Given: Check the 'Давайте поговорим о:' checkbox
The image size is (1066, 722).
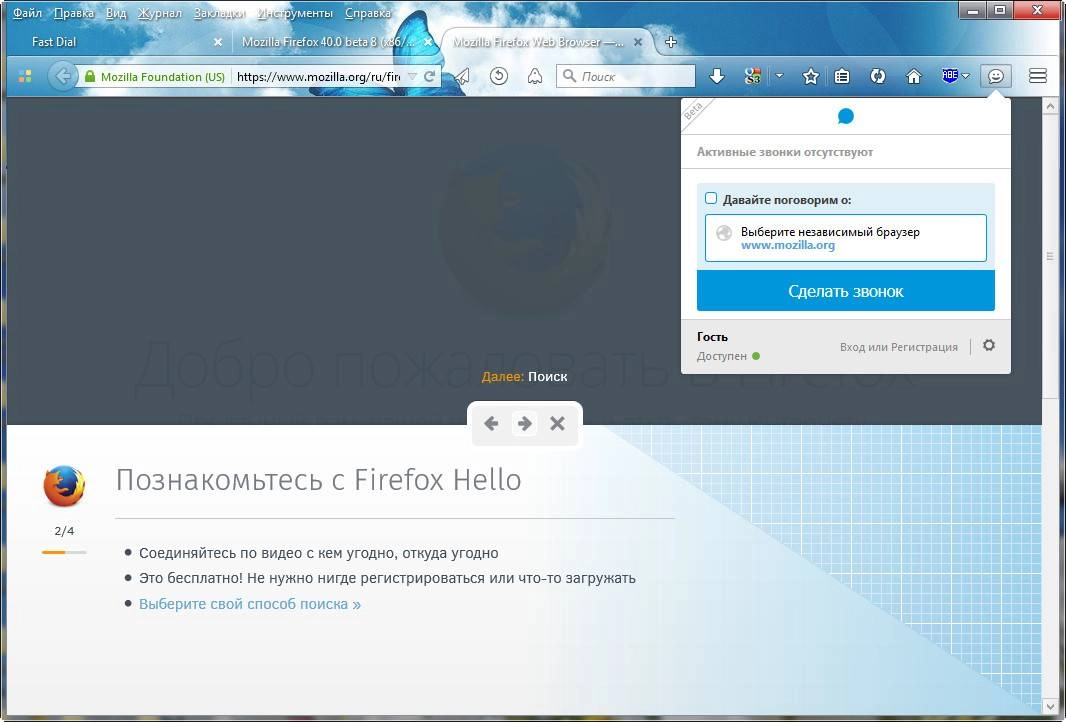Looking at the screenshot, I should tap(711, 199).
